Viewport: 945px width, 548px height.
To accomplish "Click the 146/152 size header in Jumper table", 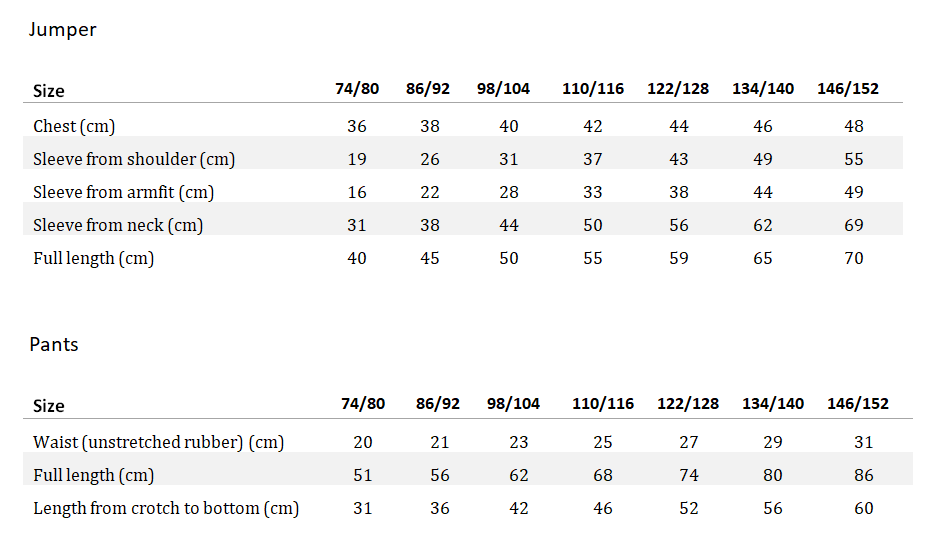I will (x=847, y=89).
